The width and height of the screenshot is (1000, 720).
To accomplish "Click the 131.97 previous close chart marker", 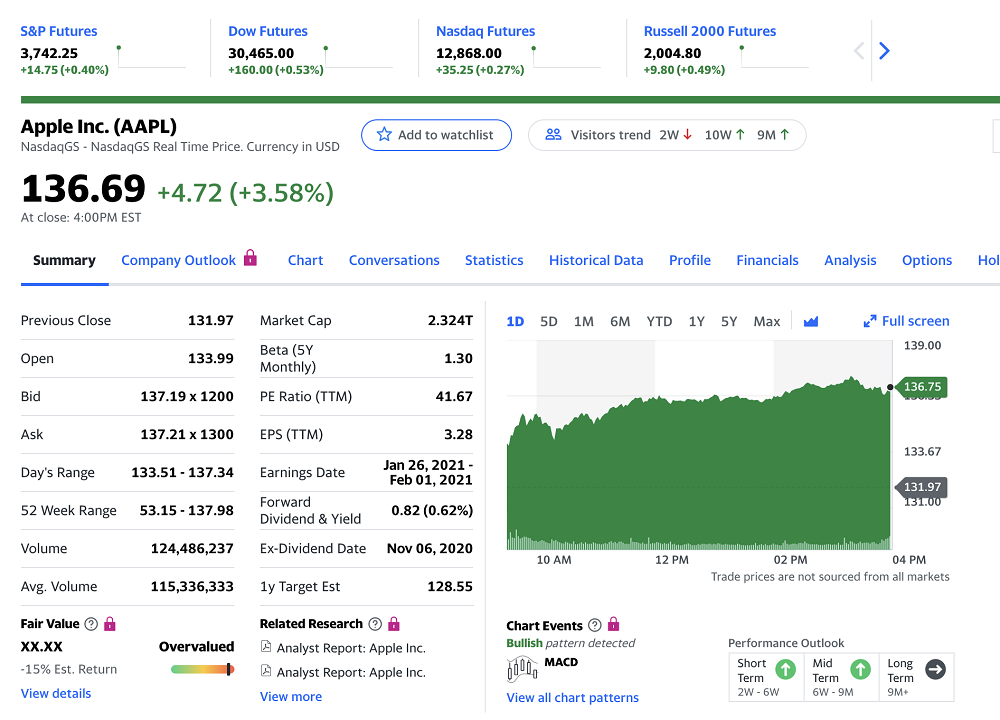I will tap(921, 487).
